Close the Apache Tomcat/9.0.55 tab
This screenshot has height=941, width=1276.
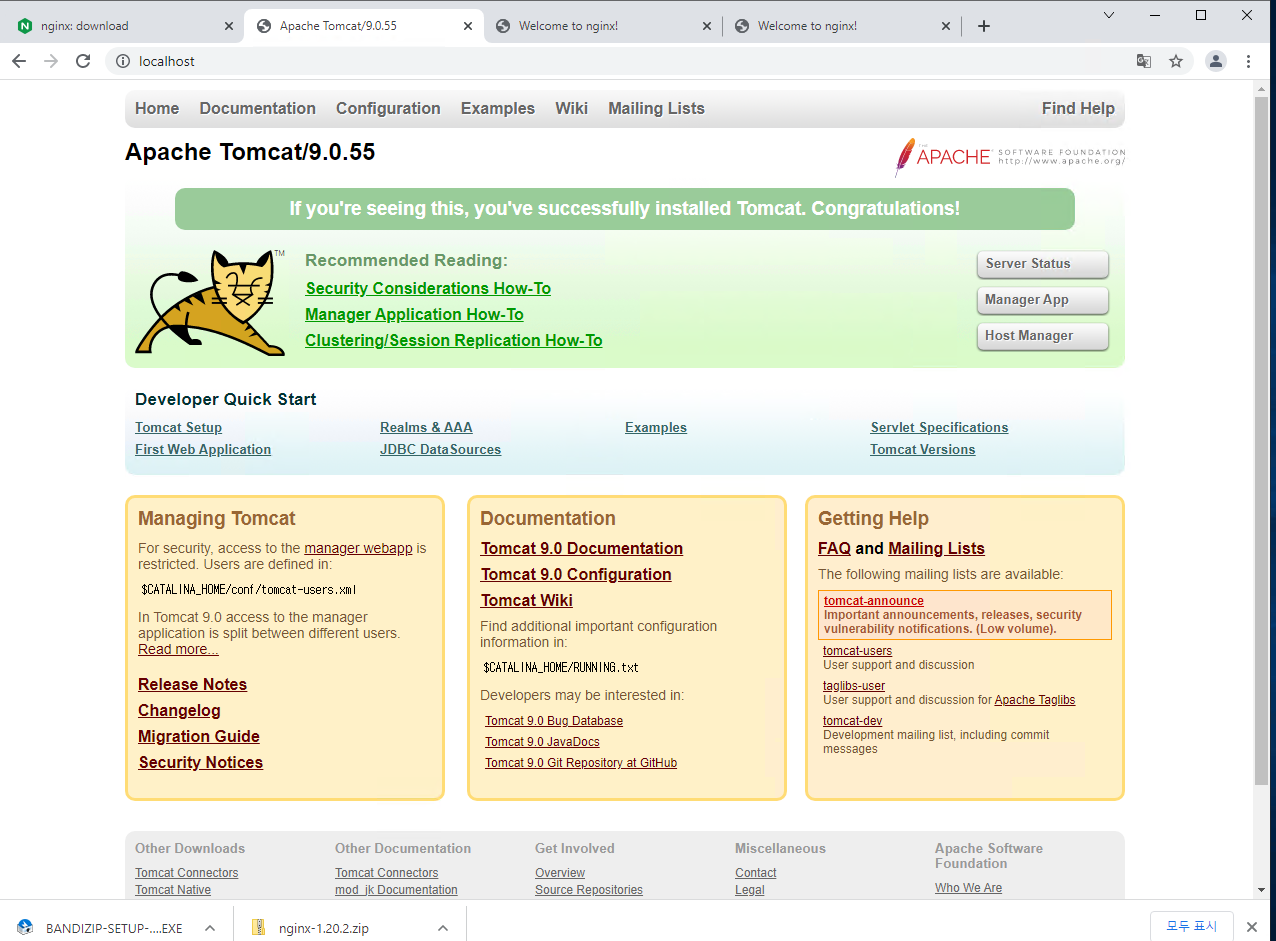pyautogui.click(x=467, y=26)
